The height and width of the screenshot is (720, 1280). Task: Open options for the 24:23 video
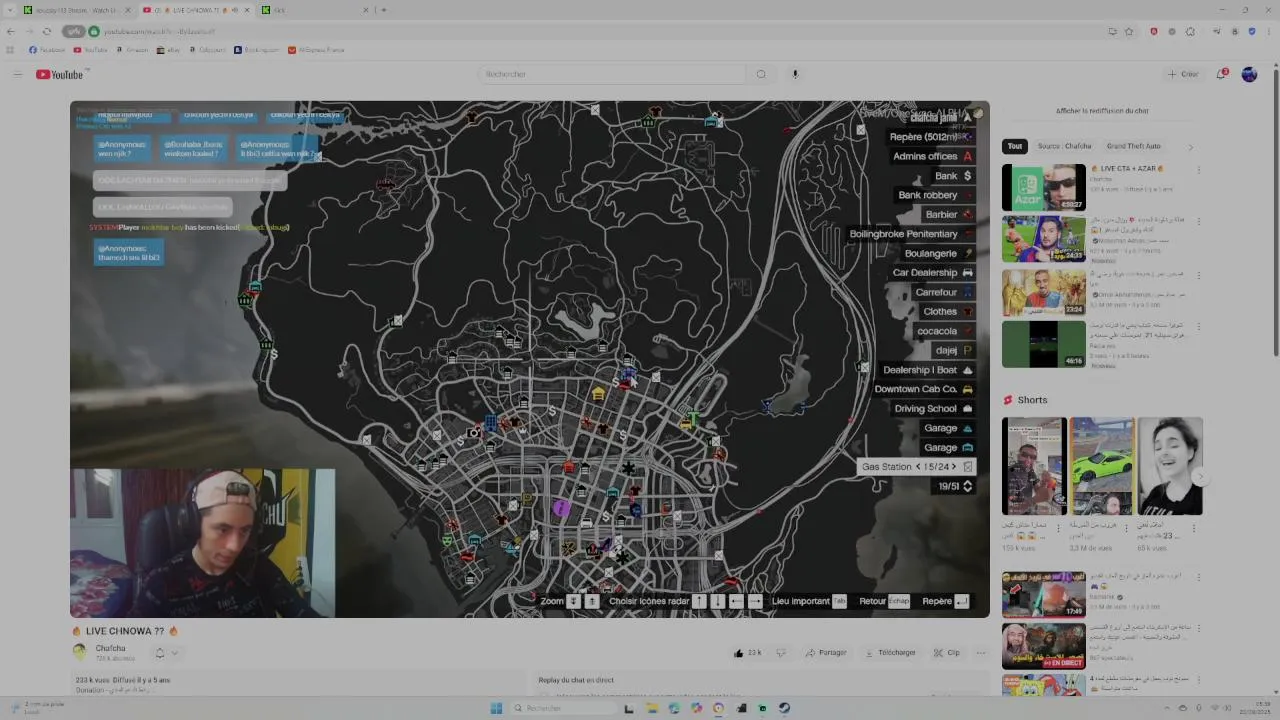[1198, 221]
